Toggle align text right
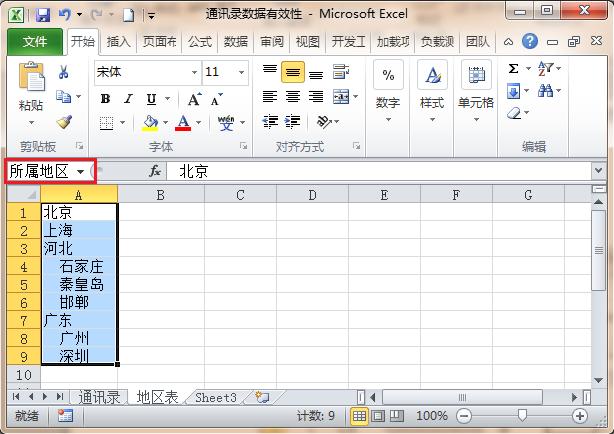 (316, 96)
